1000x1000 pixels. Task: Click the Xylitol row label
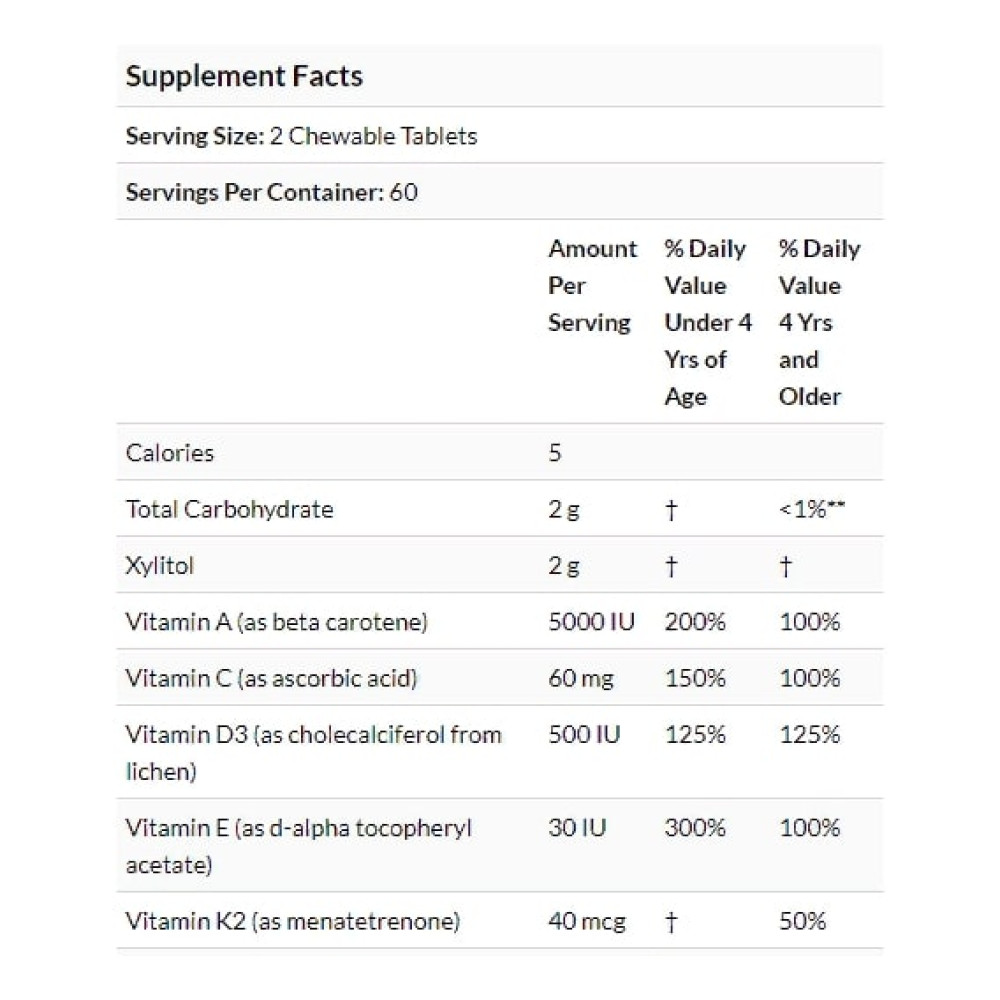coord(159,566)
